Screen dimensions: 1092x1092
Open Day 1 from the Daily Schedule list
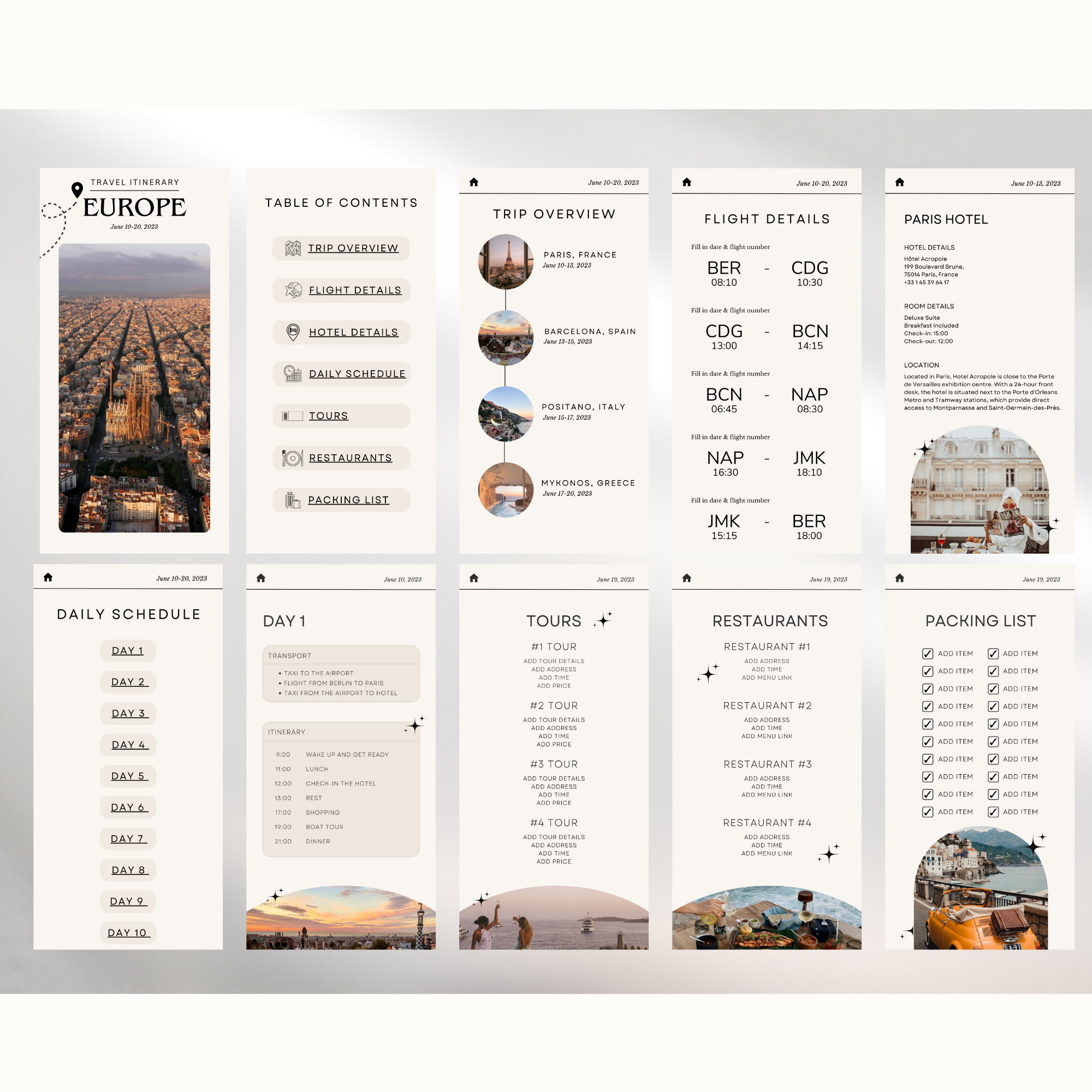click(128, 651)
